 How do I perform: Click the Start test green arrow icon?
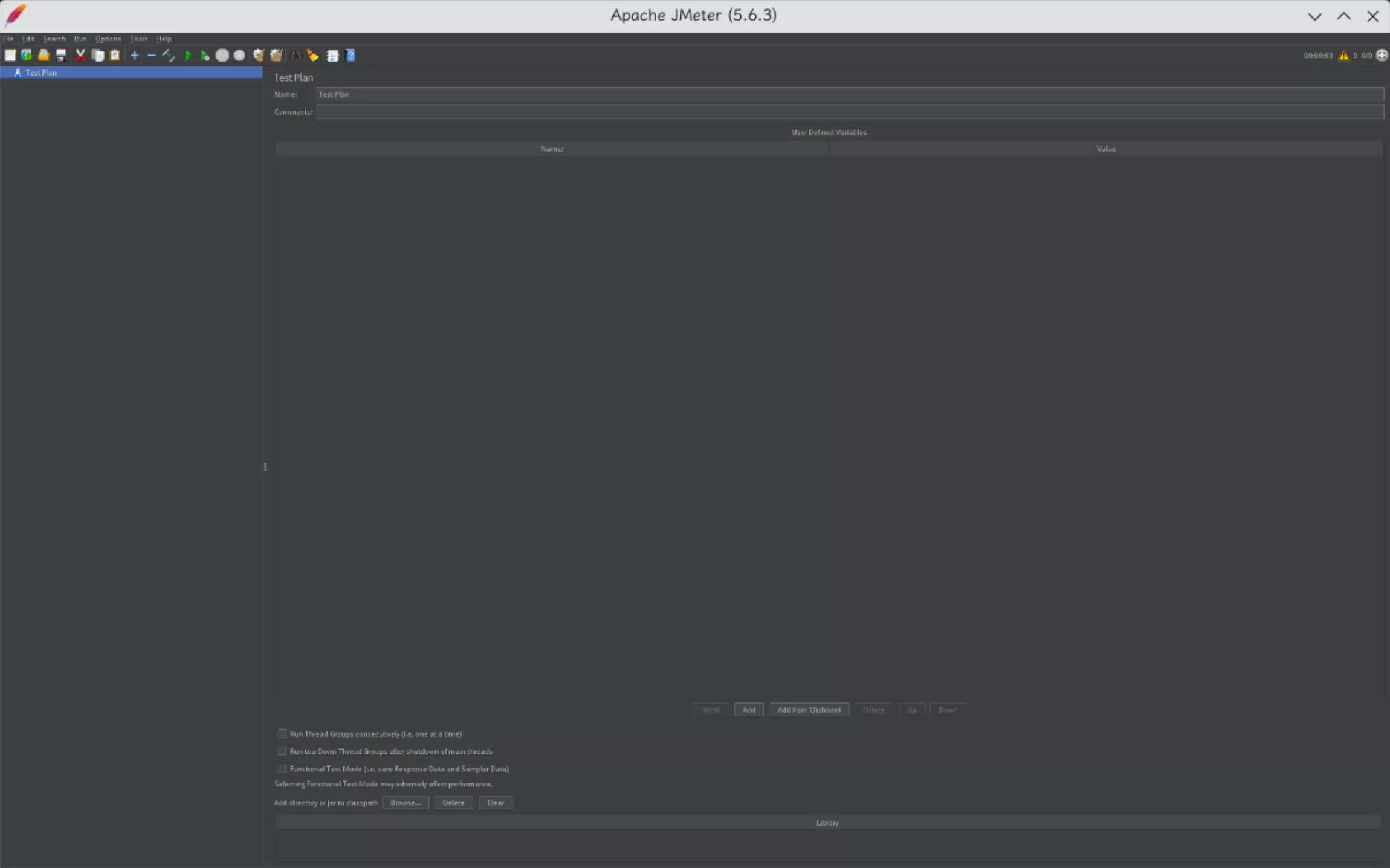(x=187, y=56)
